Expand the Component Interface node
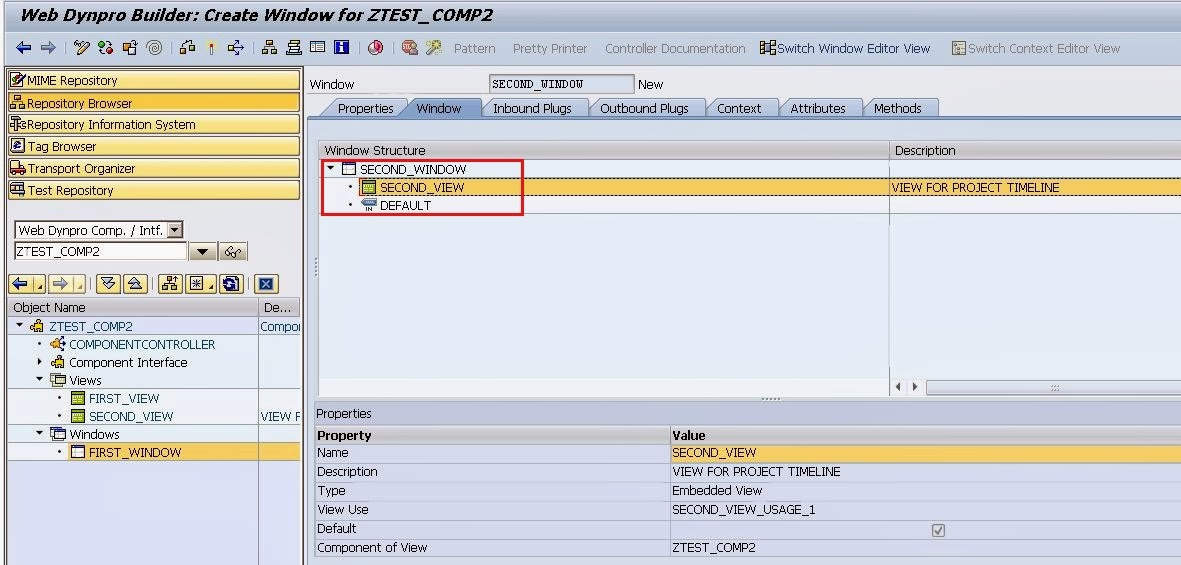 coord(40,362)
